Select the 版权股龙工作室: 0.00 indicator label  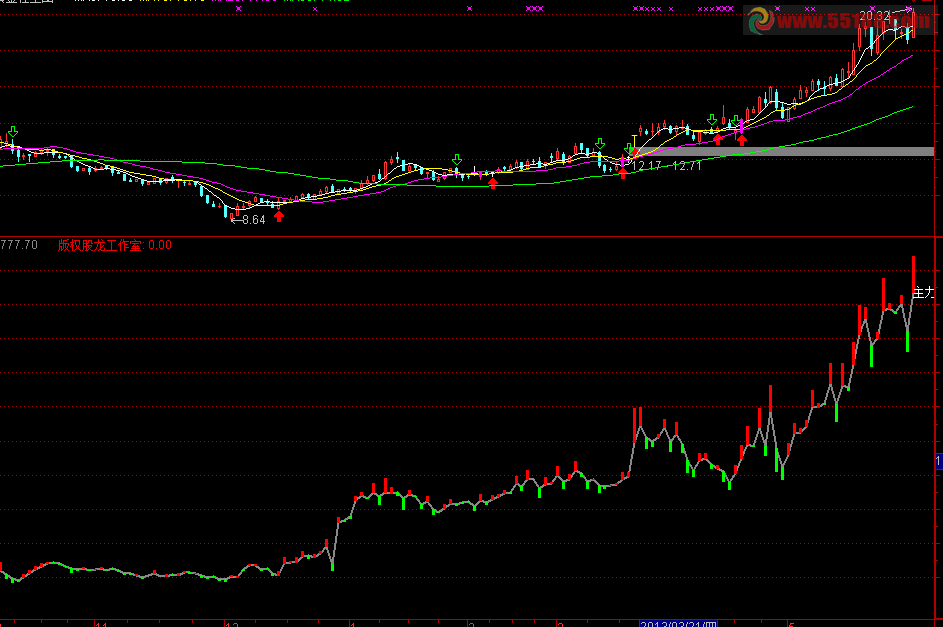(115, 245)
